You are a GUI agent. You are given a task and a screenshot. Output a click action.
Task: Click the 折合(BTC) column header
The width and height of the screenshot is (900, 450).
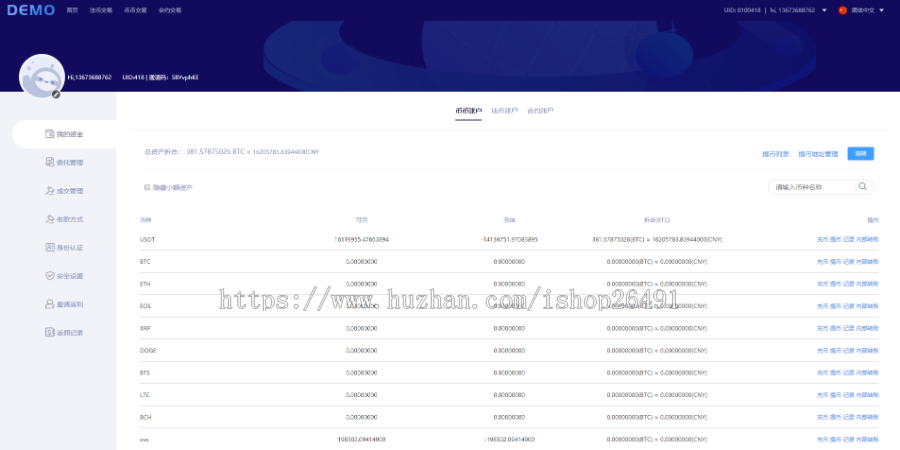[657, 220]
